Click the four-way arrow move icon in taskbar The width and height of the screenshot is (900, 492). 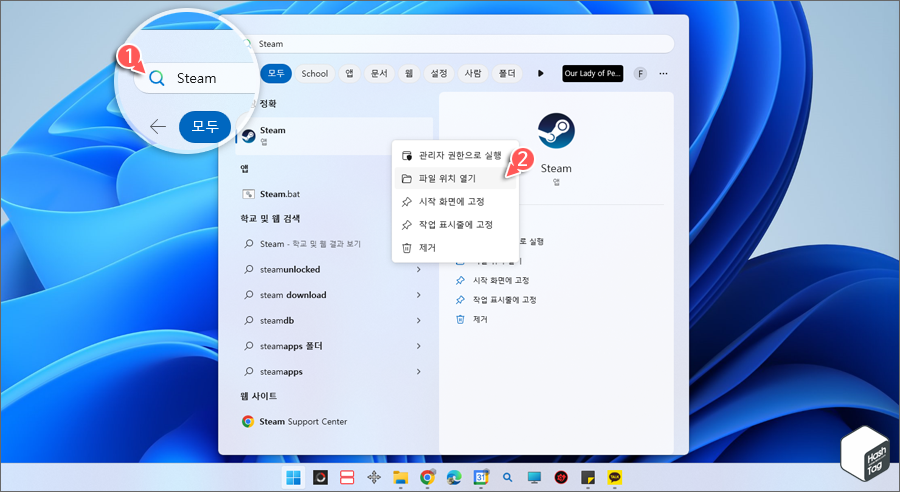coord(374,477)
